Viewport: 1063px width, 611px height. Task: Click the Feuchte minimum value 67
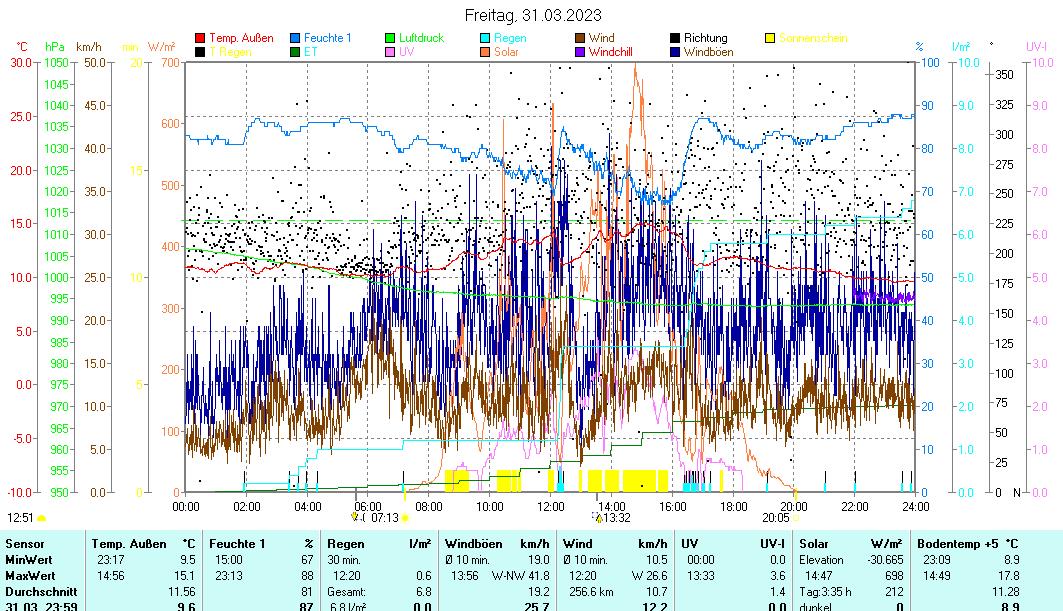(x=307, y=560)
